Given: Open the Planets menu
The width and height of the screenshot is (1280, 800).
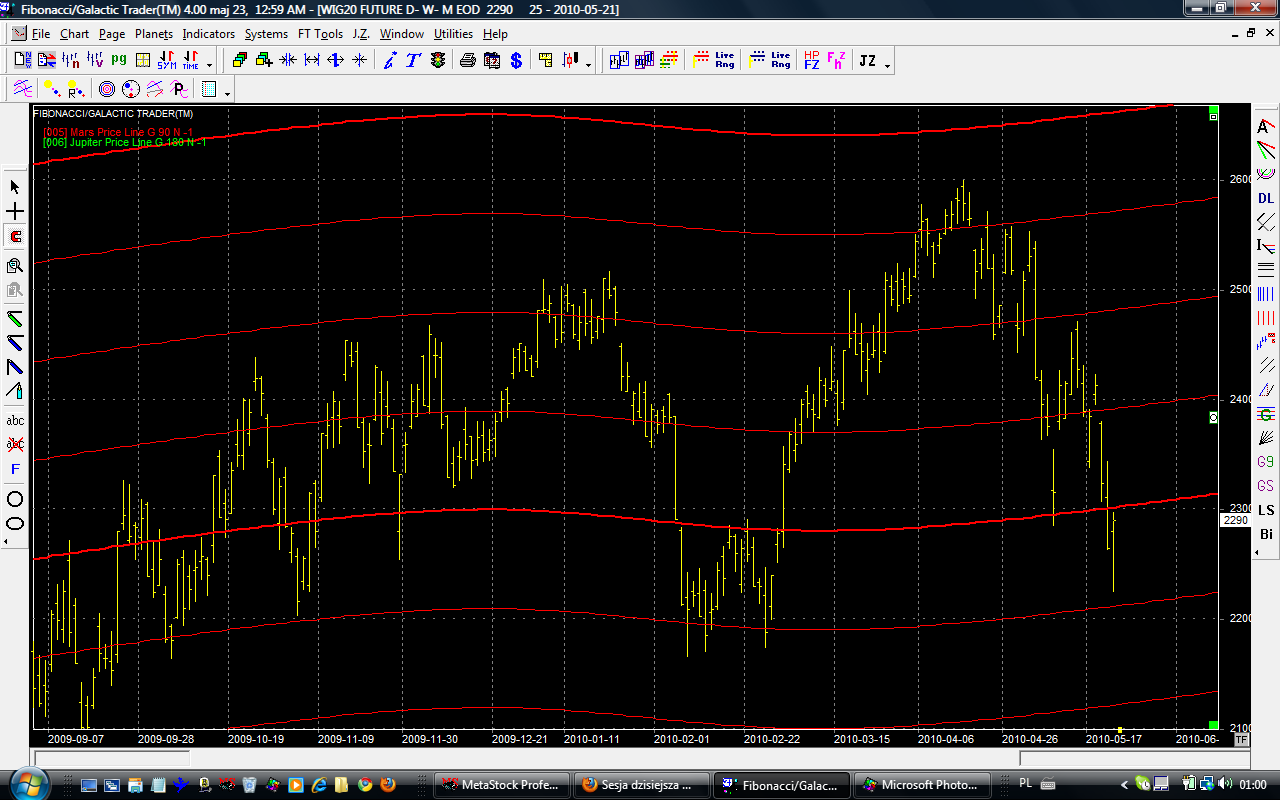Looking at the screenshot, I should [154, 34].
